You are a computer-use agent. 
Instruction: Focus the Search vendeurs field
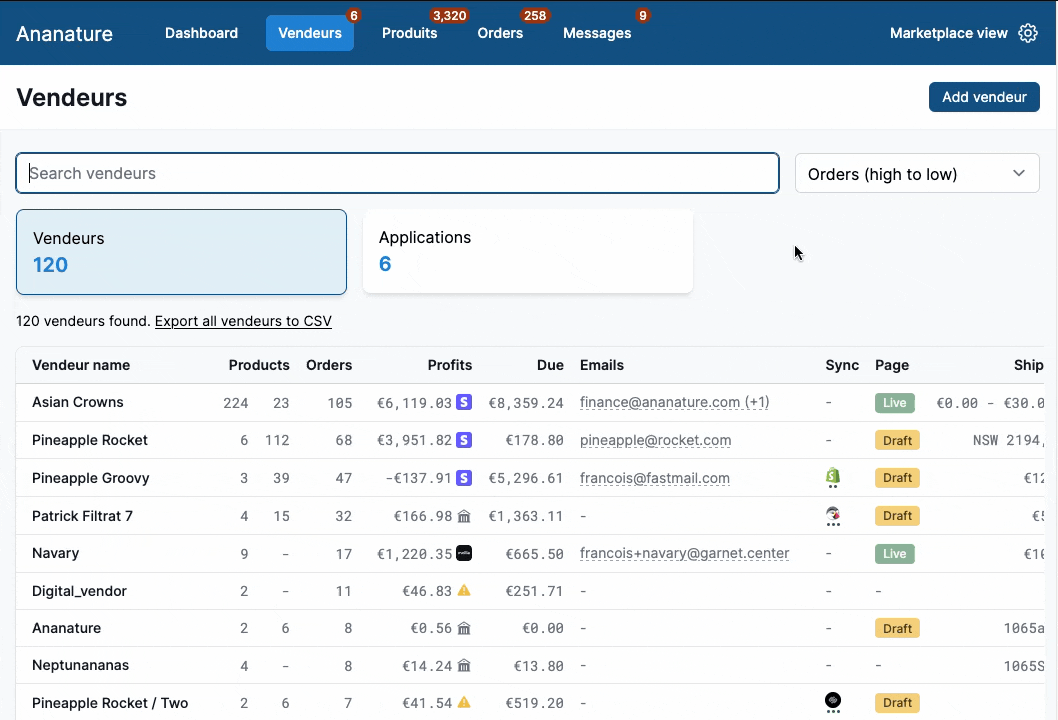click(397, 173)
